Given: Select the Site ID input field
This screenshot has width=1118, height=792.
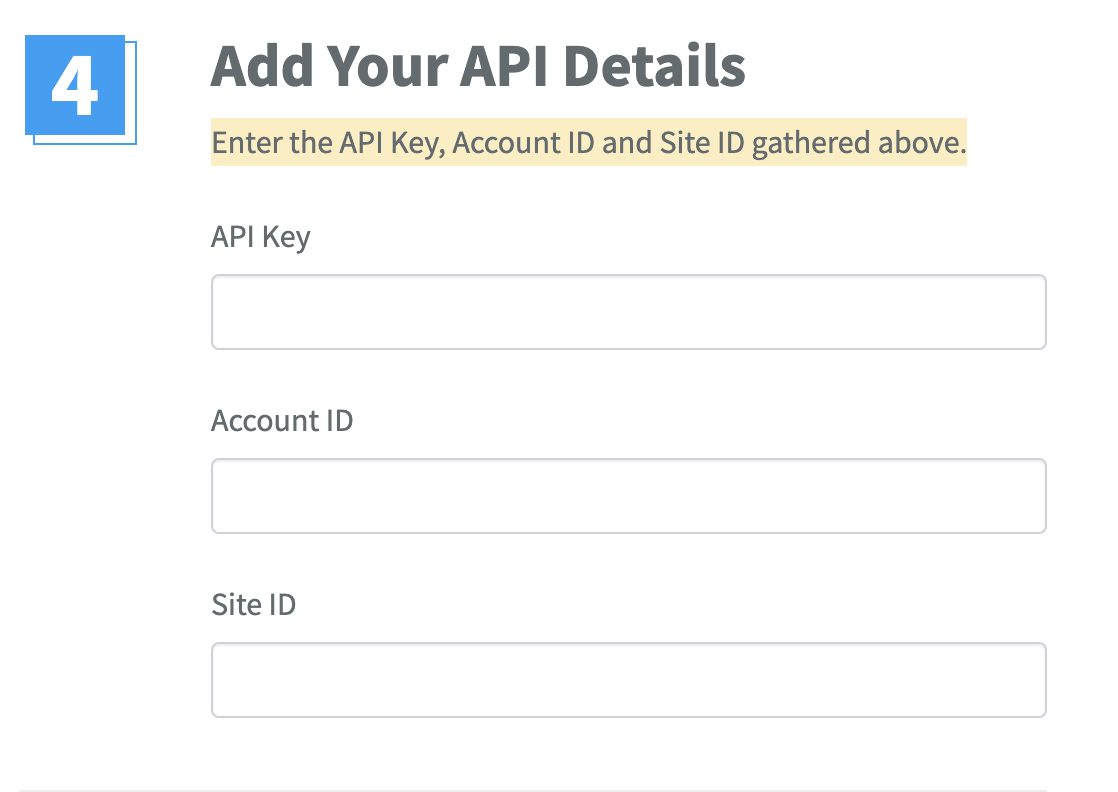Looking at the screenshot, I should click(628, 680).
